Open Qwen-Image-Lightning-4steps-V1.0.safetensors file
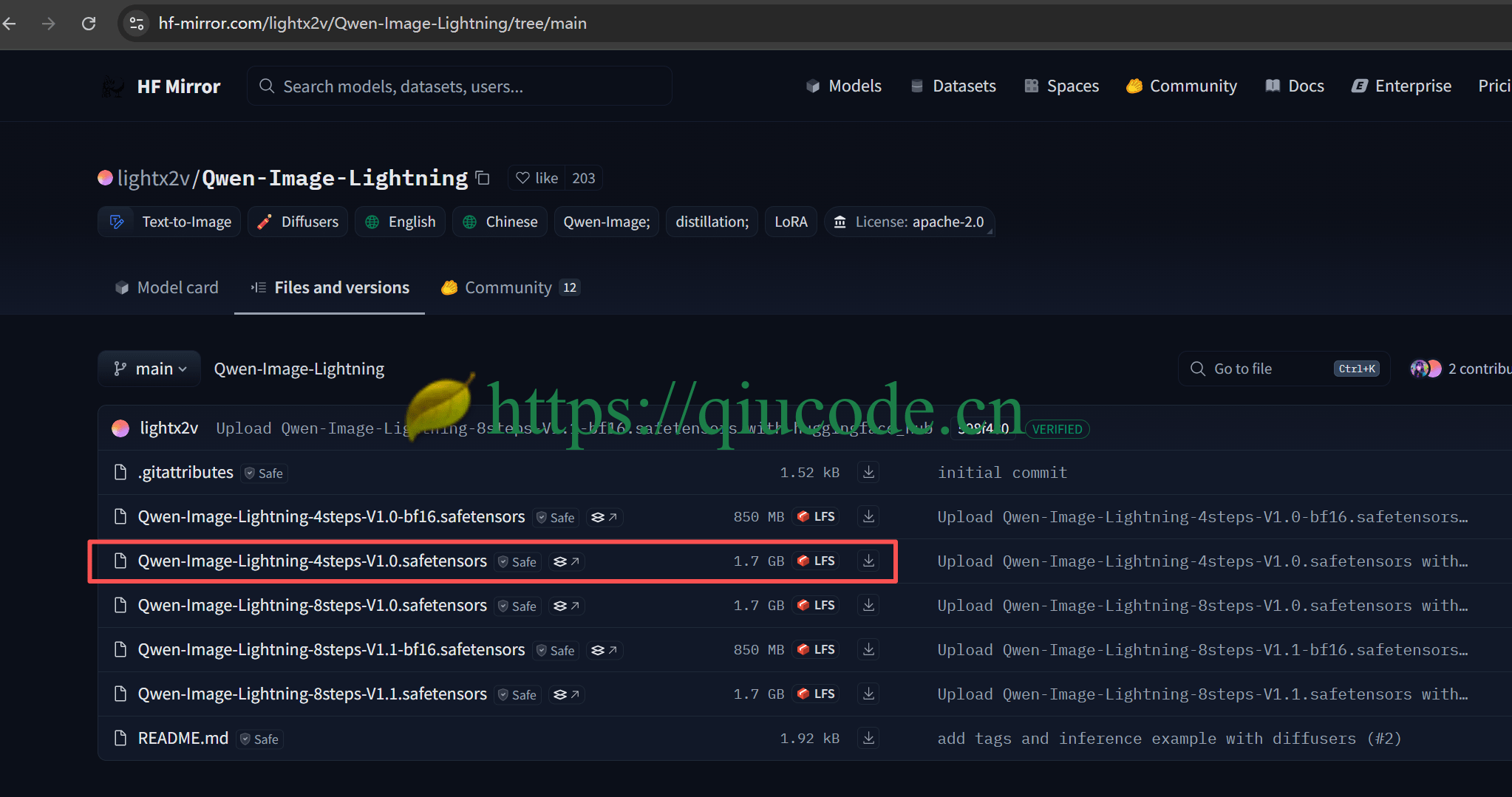Viewport: 1512px width, 797px height. tap(313, 561)
